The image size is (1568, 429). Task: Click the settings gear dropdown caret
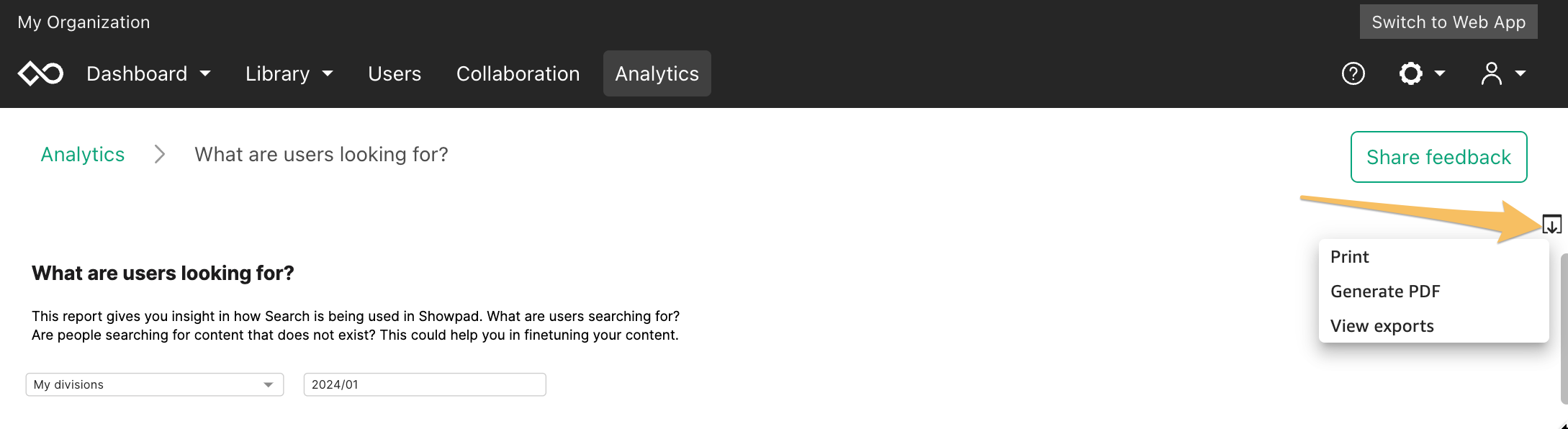click(1440, 73)
